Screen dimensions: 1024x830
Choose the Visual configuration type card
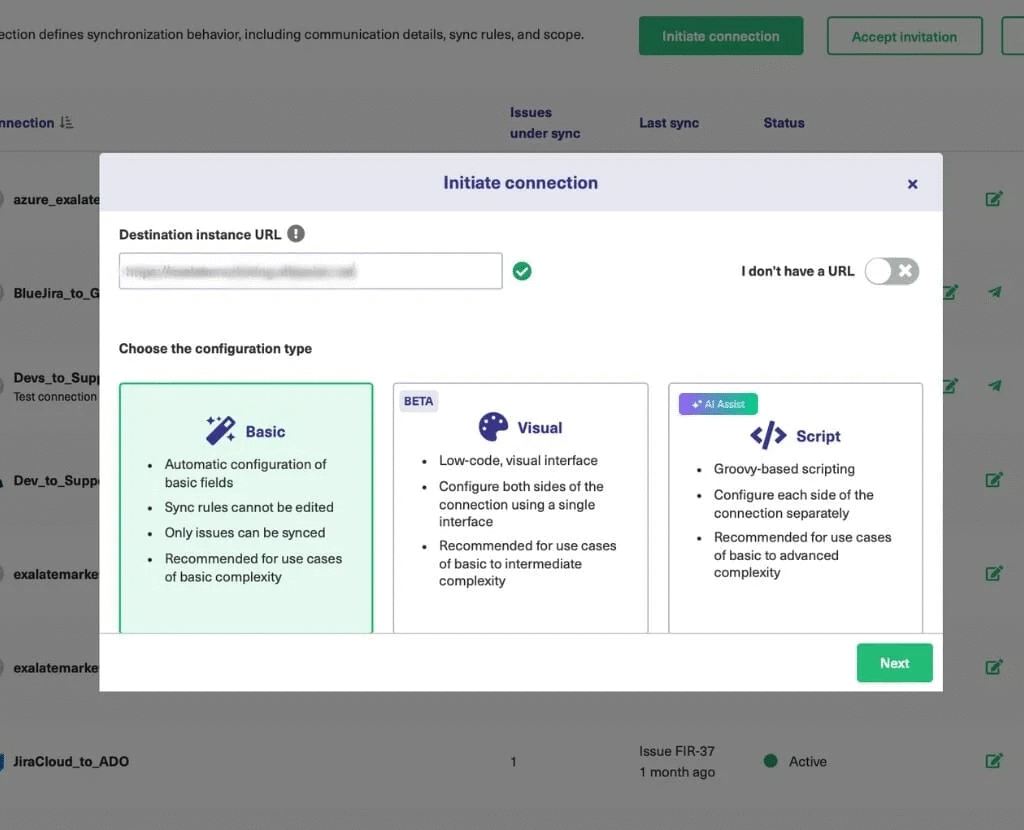click(520, 507)
